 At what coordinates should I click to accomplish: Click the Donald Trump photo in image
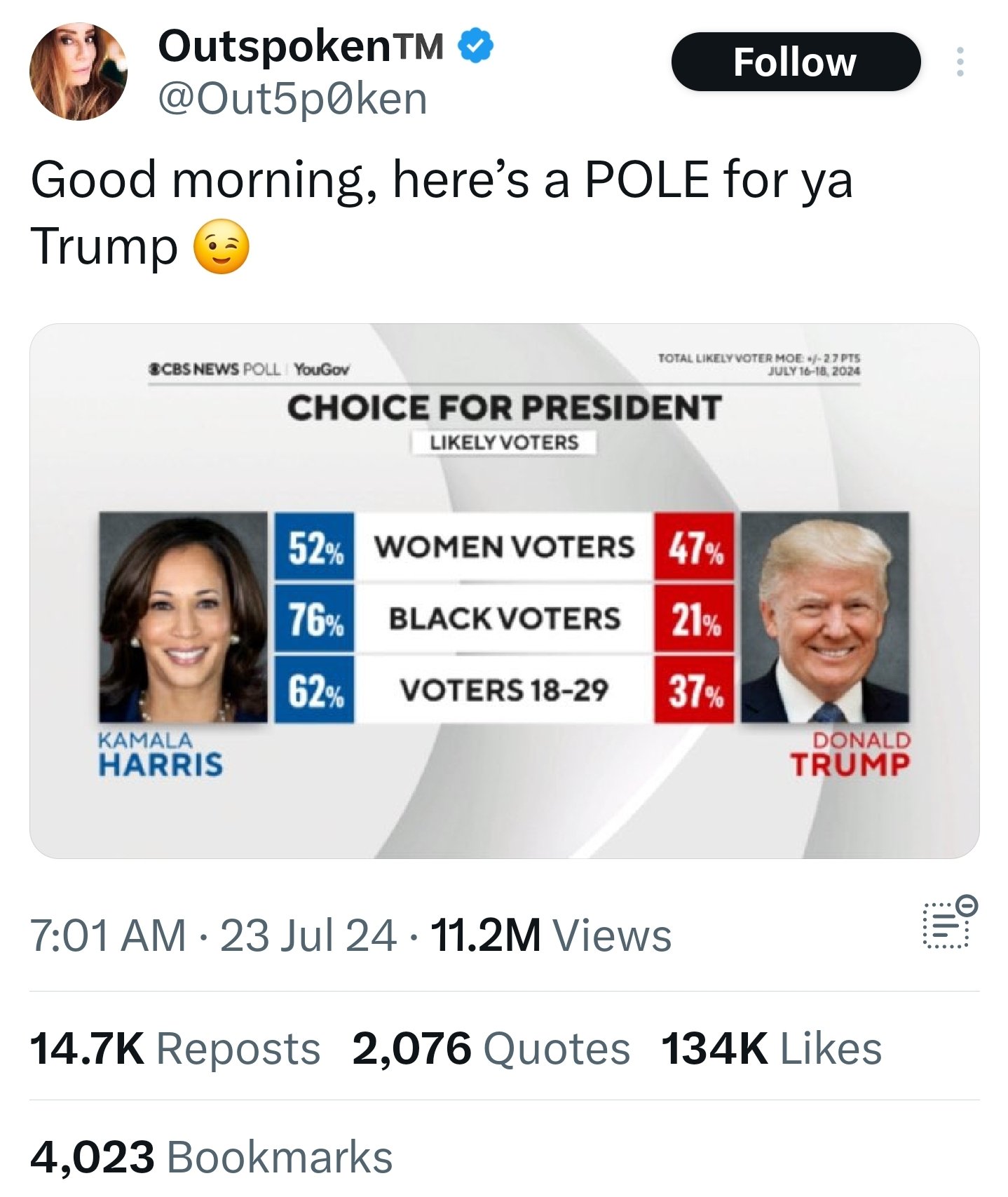pyautogui.click(x=825, y=617)
